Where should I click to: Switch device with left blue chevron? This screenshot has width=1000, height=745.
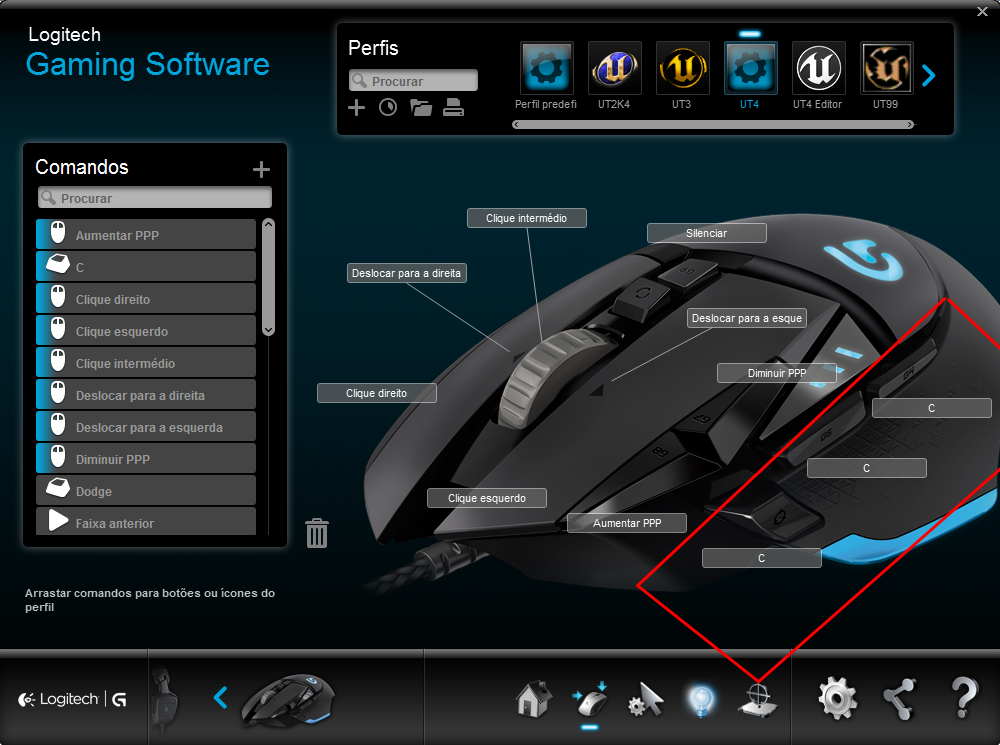[221, 698]
